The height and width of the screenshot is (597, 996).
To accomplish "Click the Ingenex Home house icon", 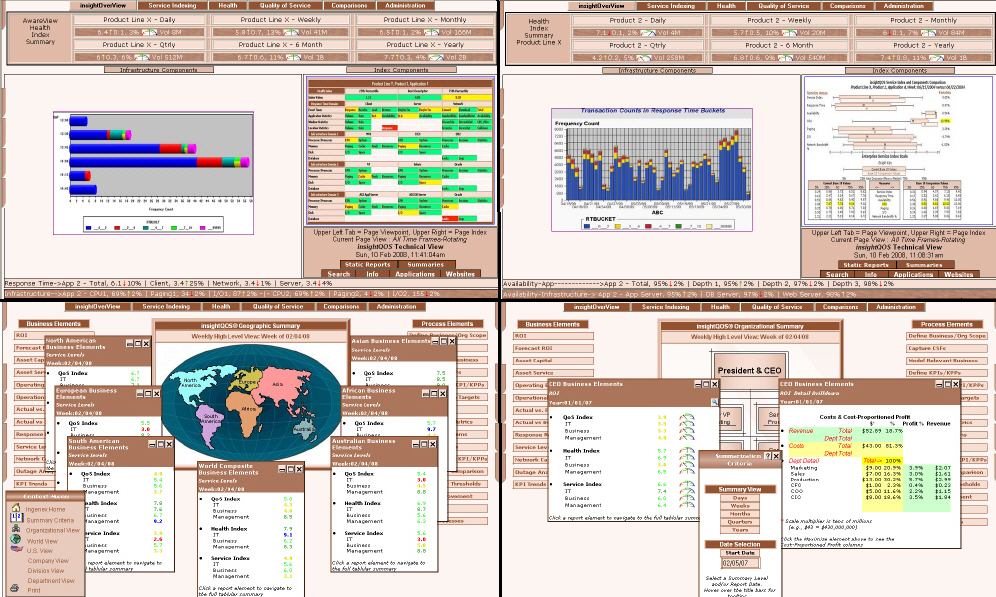I will click(x=17, y=510).
